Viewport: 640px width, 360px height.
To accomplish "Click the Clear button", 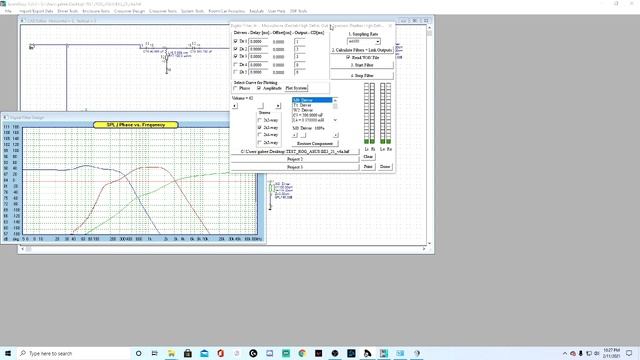I will (x=368, y=157).
